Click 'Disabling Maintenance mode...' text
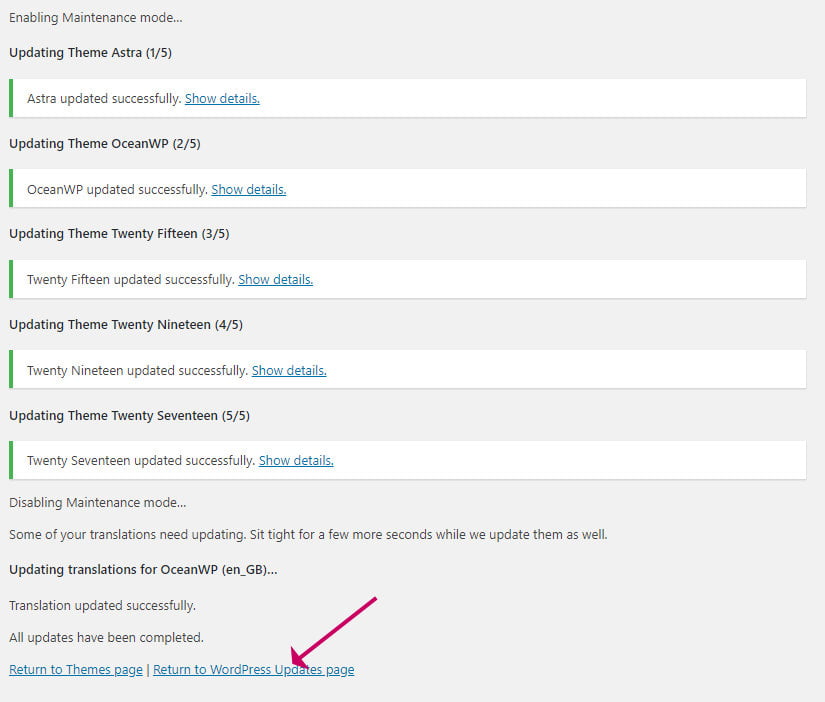Screen dimensions: 825x702 coord(97,503)
